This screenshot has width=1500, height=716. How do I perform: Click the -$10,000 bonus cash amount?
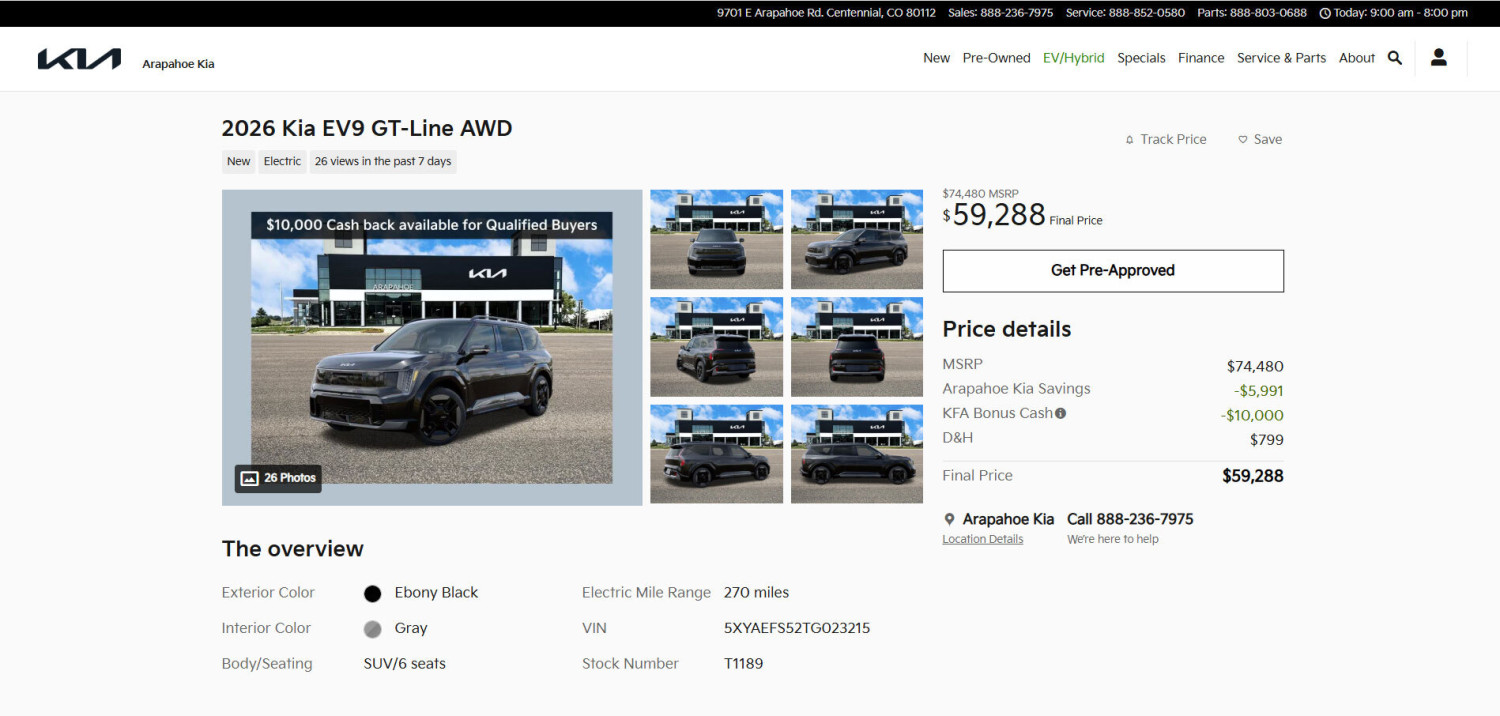point(1252,415)
